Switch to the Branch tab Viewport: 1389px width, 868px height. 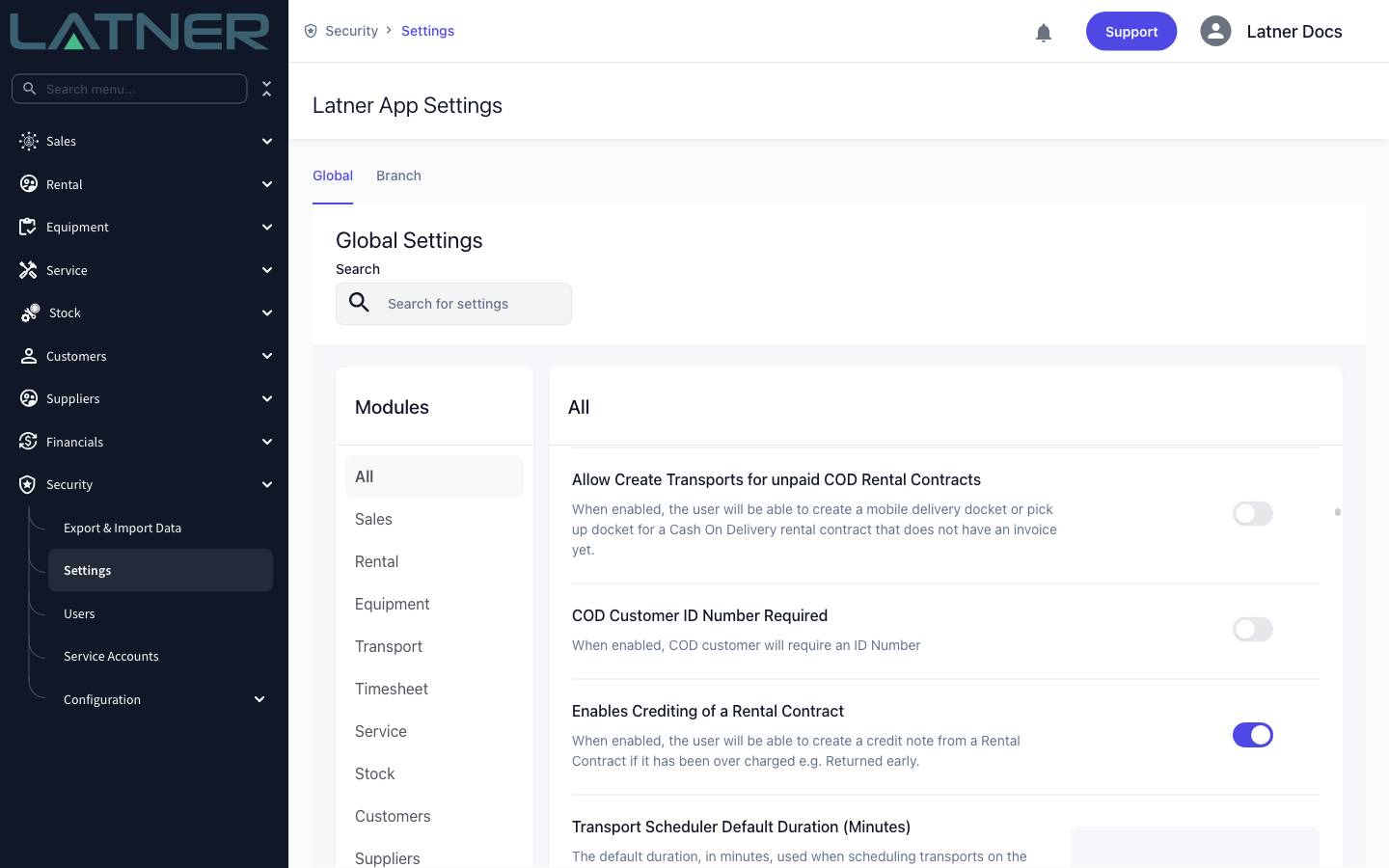click(x=398, y=176)
